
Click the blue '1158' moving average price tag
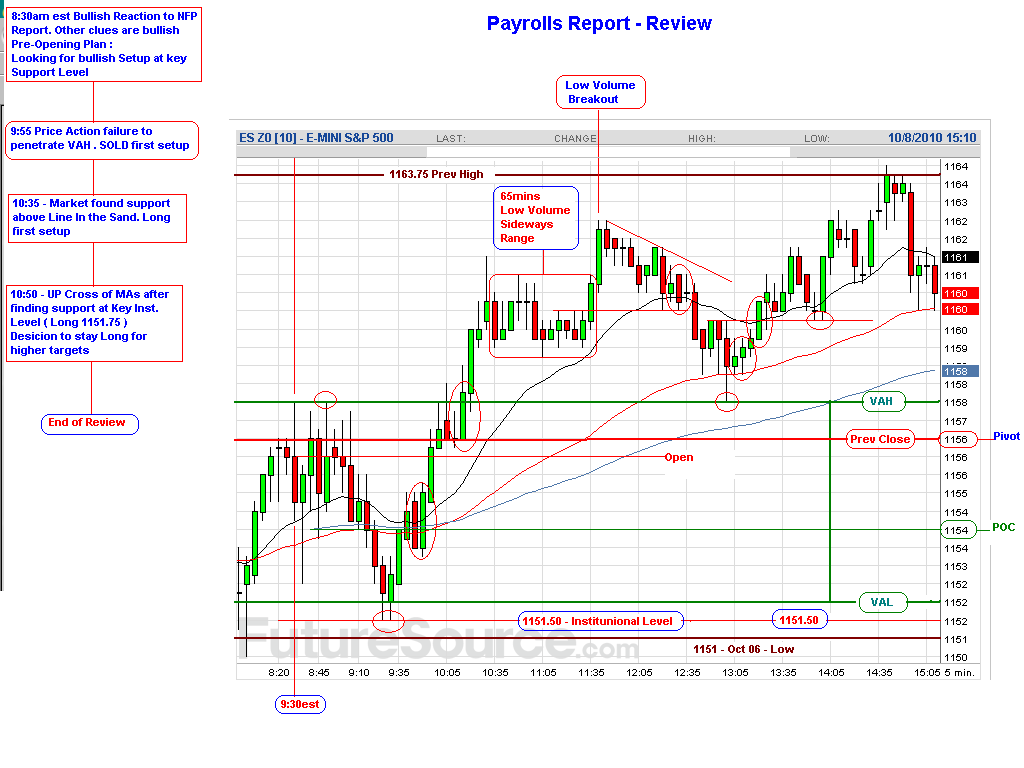(x=959, y=372)
